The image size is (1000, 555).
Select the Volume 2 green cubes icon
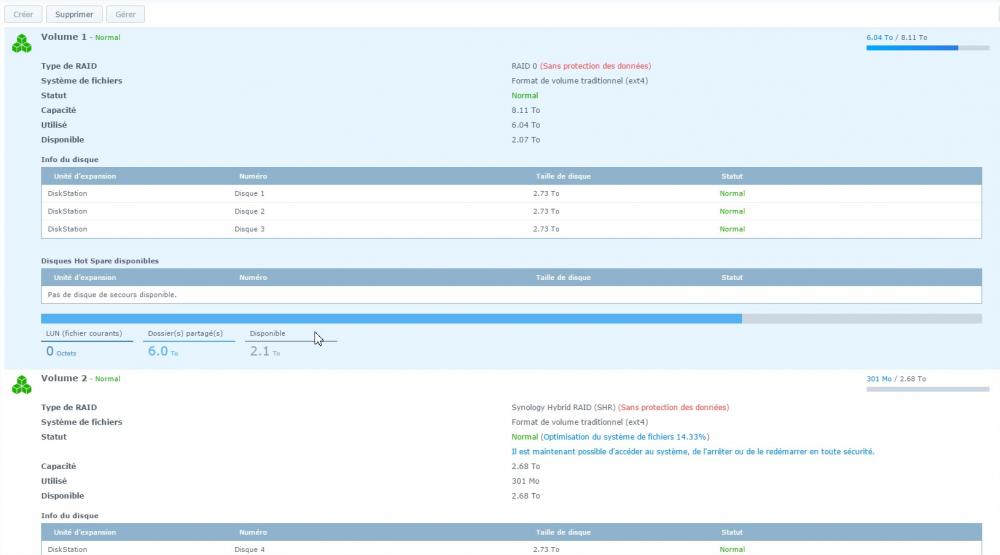(21, 385)
